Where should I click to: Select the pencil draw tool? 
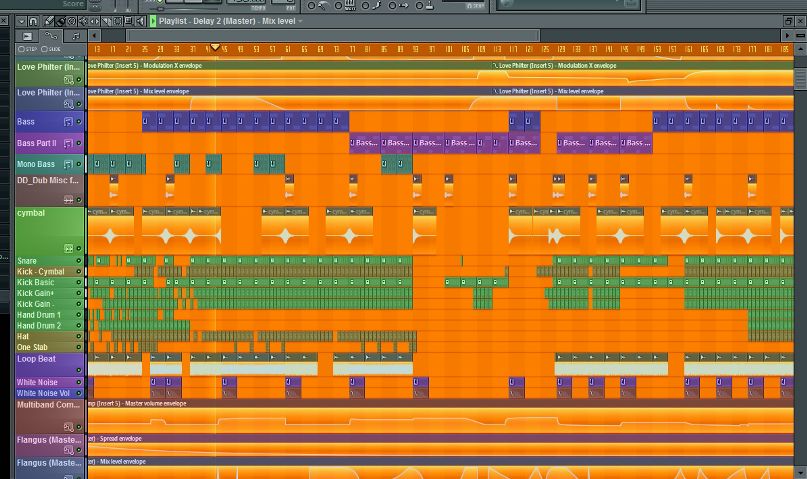pyautogui.click(x=49, y=21)
